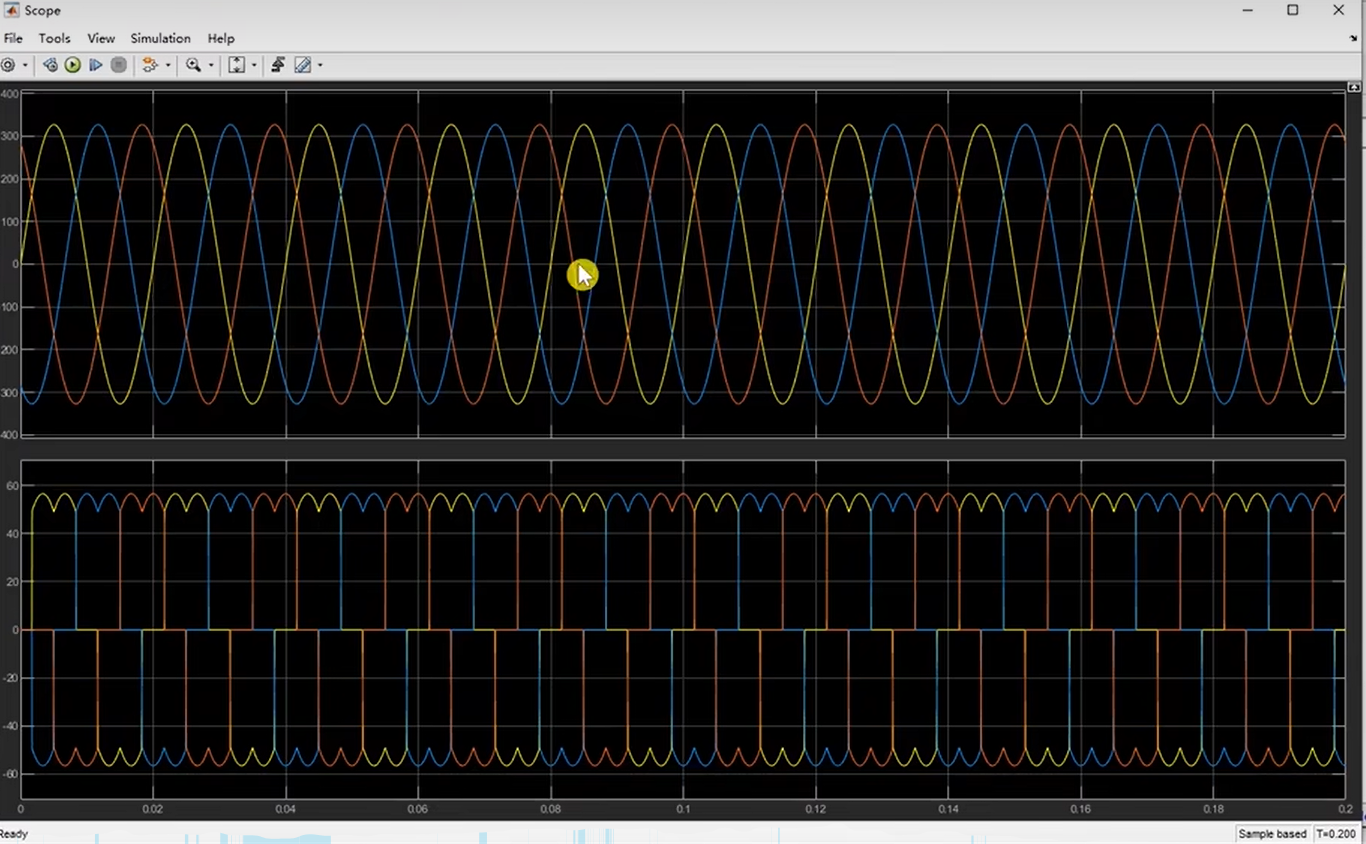Expand the measurements dropdown arrow

[320, 65]
